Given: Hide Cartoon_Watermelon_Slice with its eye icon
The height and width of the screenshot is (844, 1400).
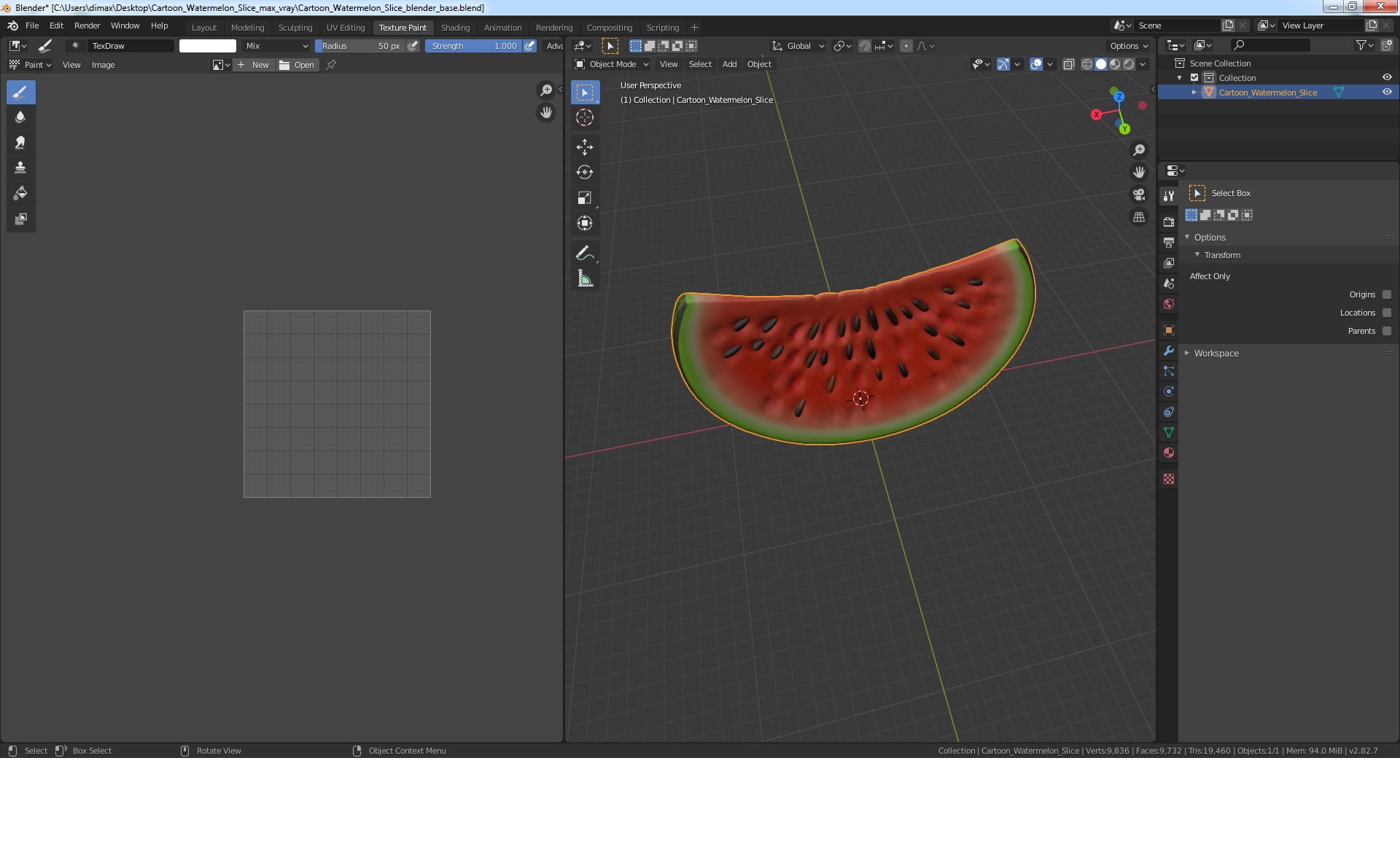Looking at the screenshot, I should [1387, 92].
